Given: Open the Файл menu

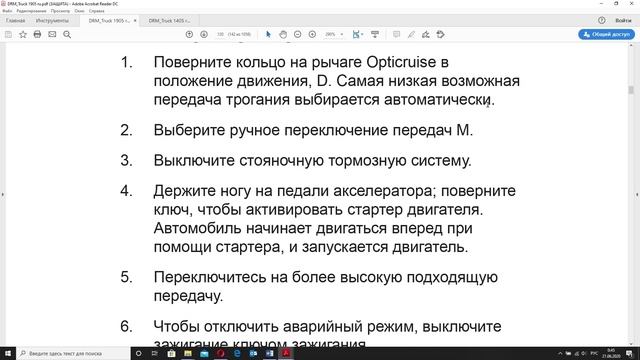Looking at the screenshot, I should tap(7, 11).
